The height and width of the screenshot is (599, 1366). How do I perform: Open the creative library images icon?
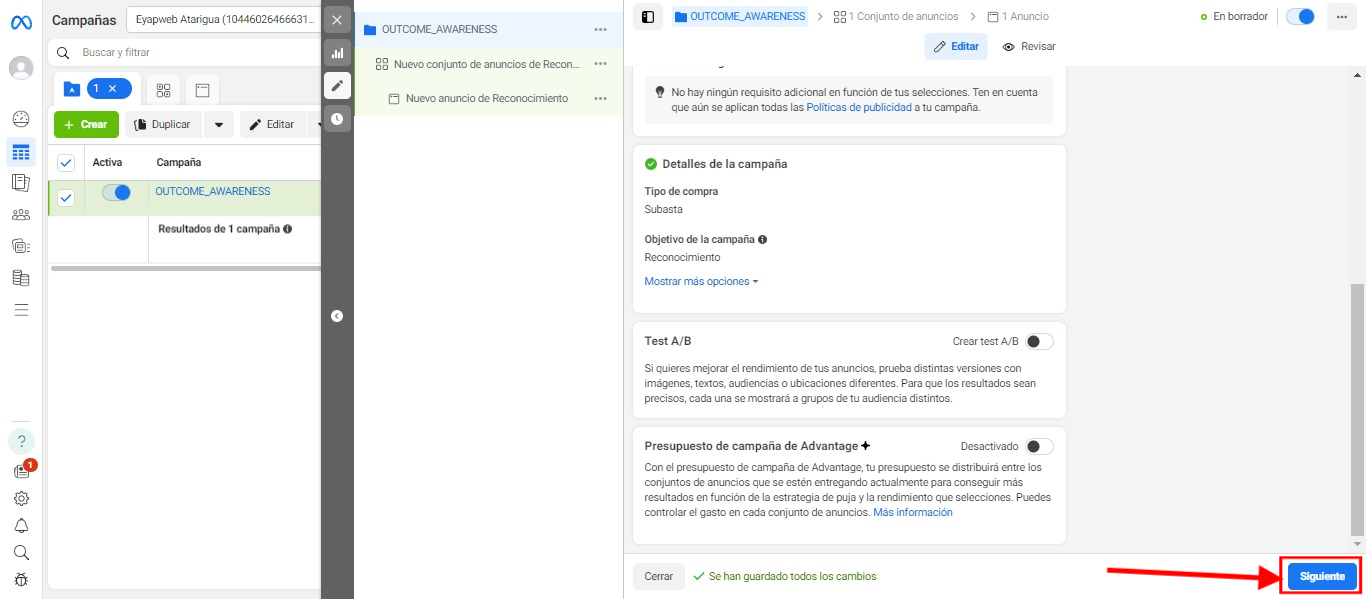pos(21,246)
